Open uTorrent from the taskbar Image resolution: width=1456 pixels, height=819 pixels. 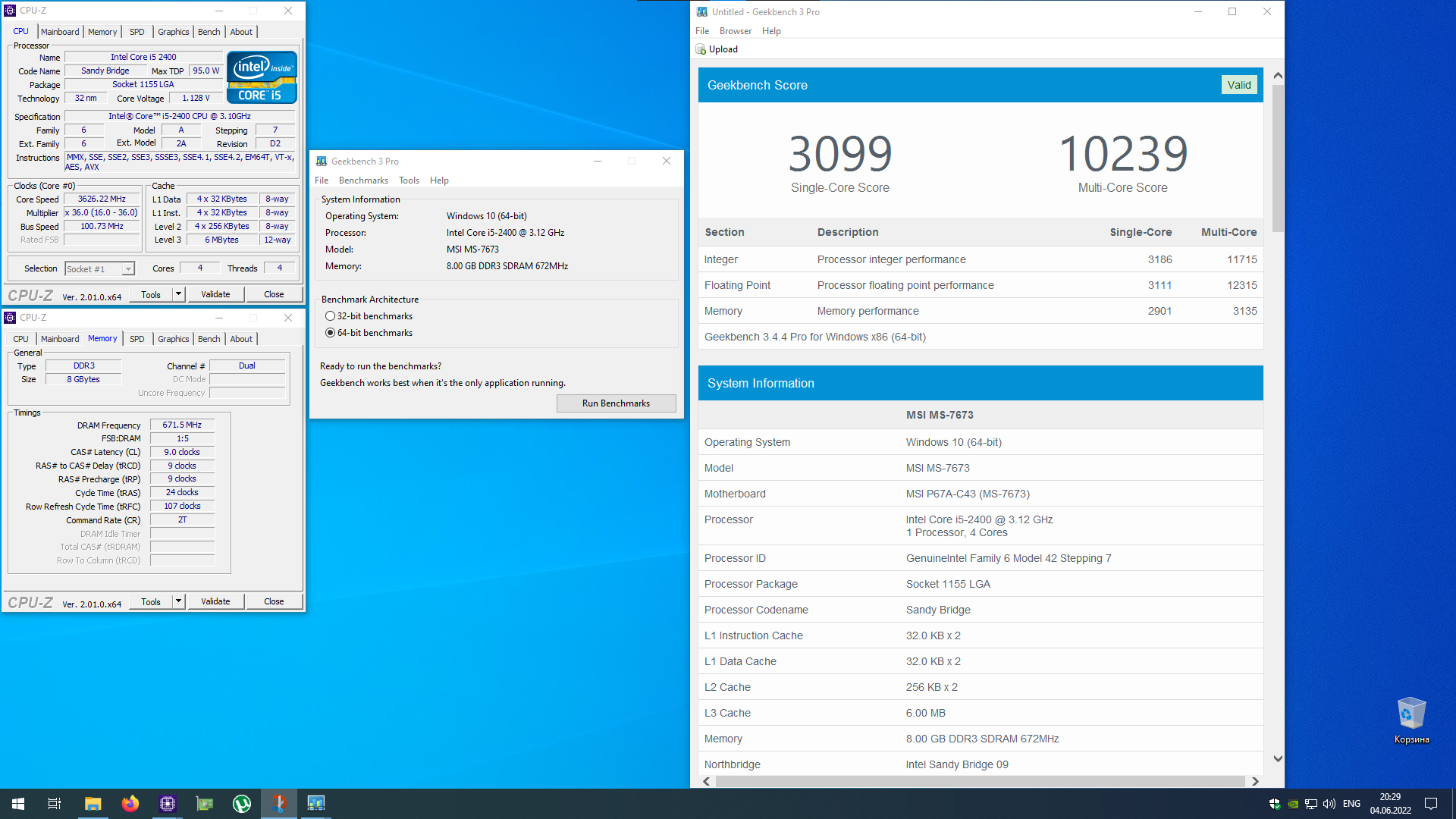(242, 804)
